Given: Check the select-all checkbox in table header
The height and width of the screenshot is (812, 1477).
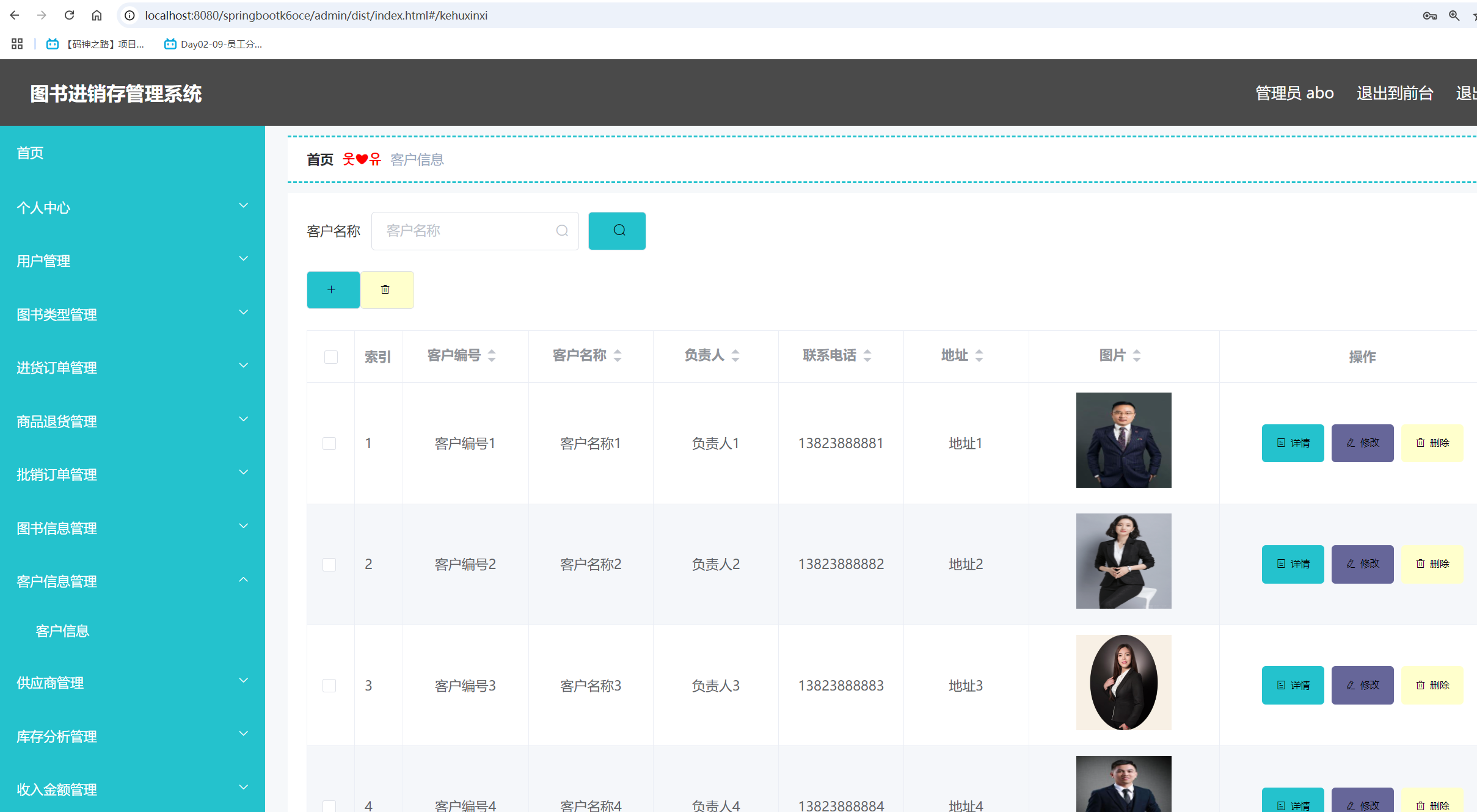Looking at the screenshot, I should click(330, 357).
